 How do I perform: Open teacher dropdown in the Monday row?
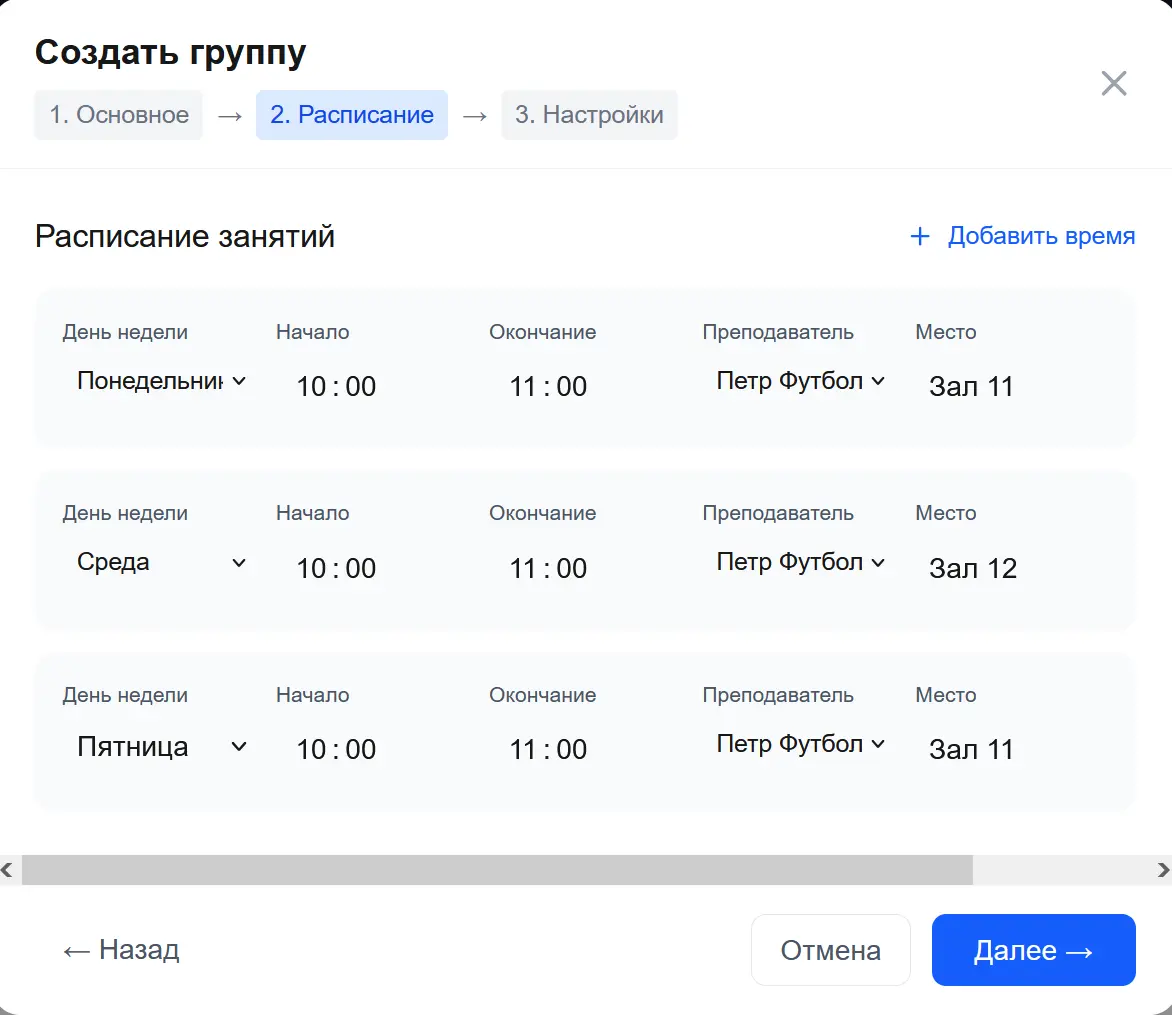pyautogui.click(x=800, y=381)
